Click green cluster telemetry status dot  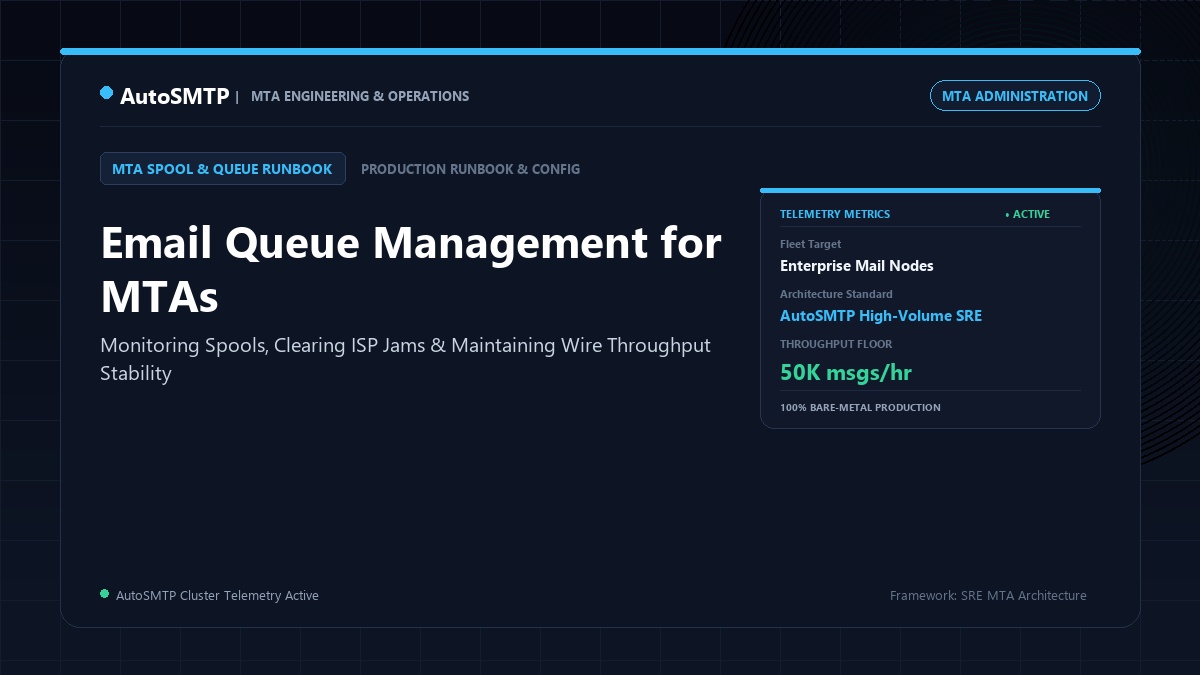click(x=104, y=594)
